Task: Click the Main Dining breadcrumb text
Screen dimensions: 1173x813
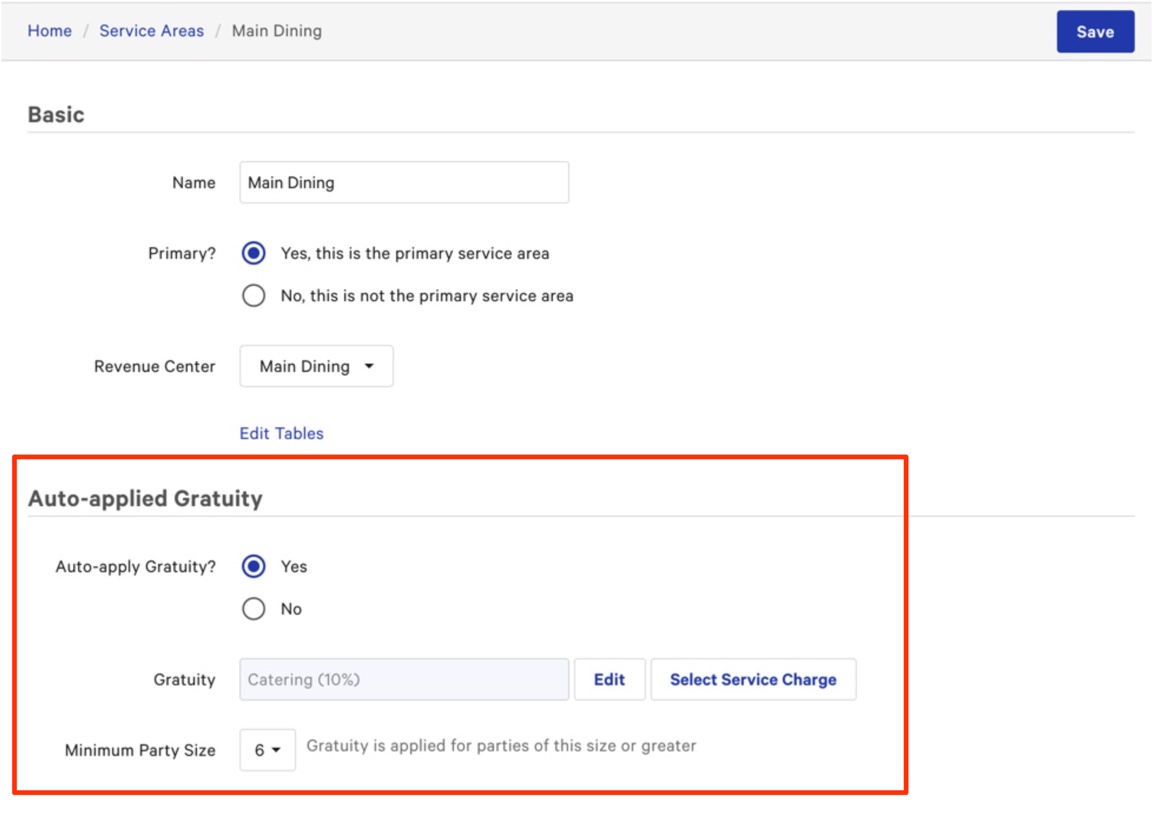Action: click(x=277, y=31)
